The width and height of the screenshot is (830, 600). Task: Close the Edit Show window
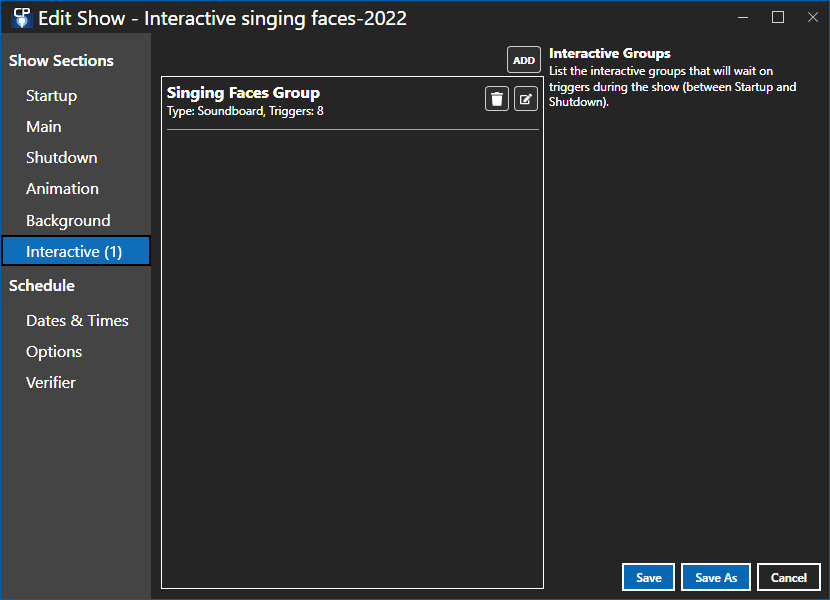813,17
